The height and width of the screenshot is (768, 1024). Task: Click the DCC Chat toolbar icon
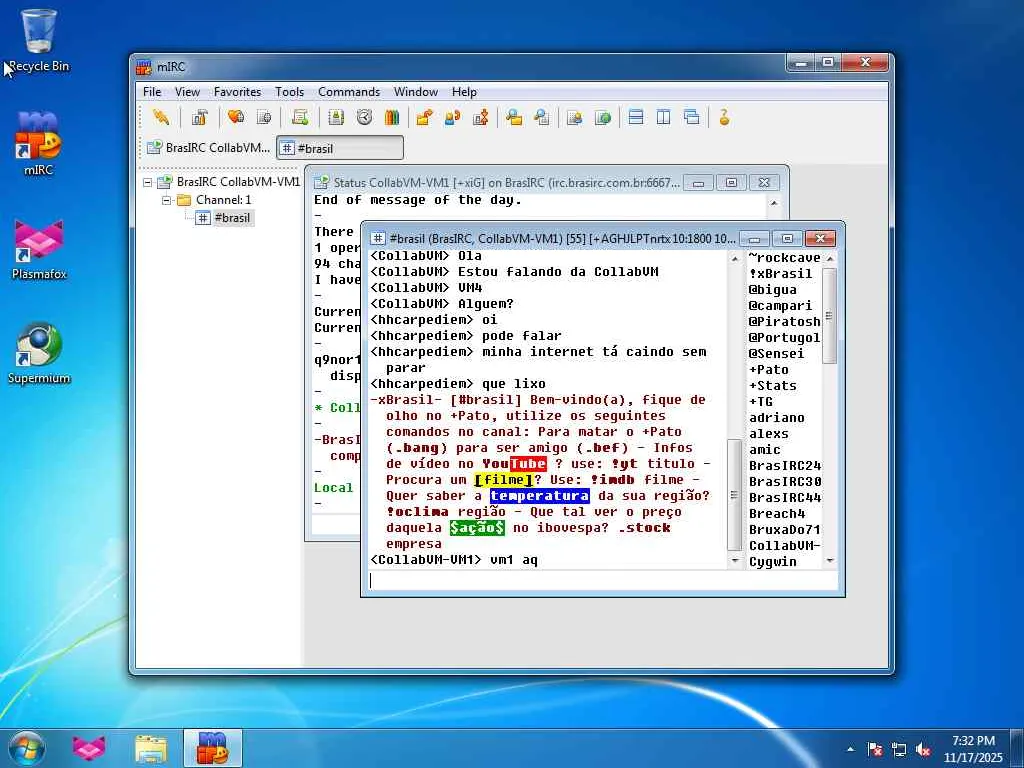click(x=453, y=118)
